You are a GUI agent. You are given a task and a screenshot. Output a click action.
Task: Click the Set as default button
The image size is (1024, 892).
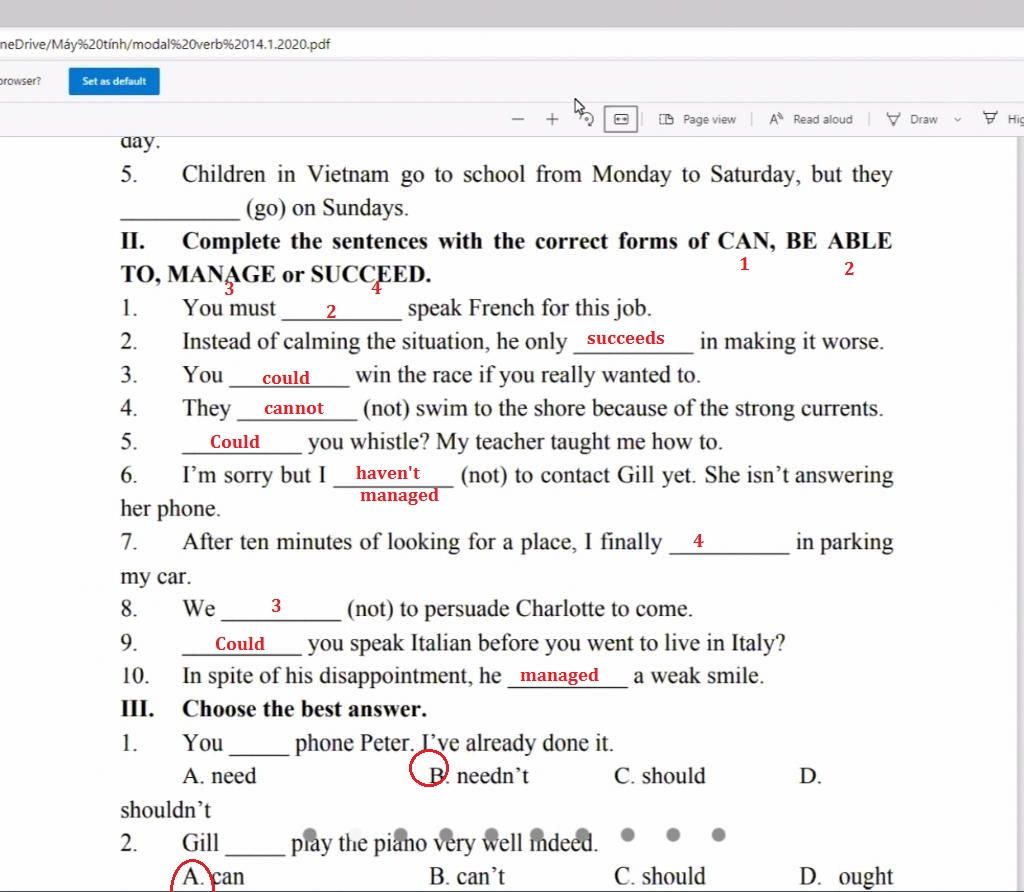(114, 82)
